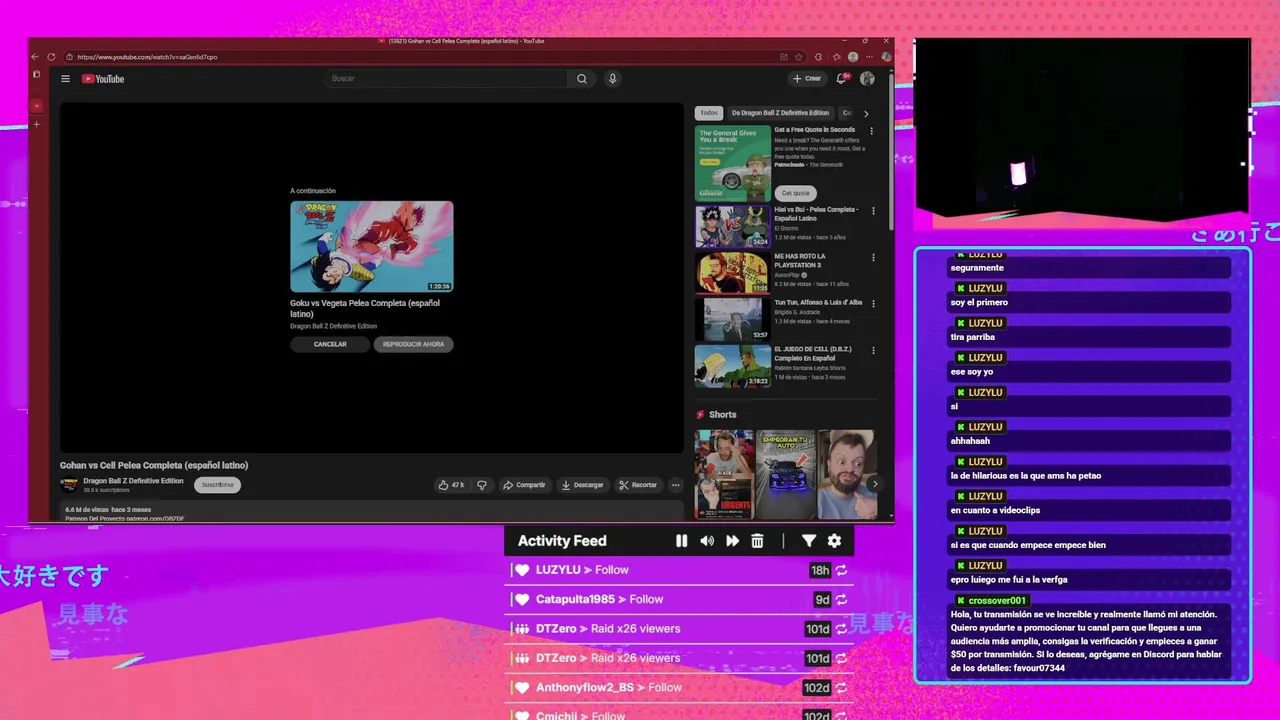Viewport: 1280px width, 720px height.
Task: Open more actions ellipsis under the video
Action: click(675, 485)
